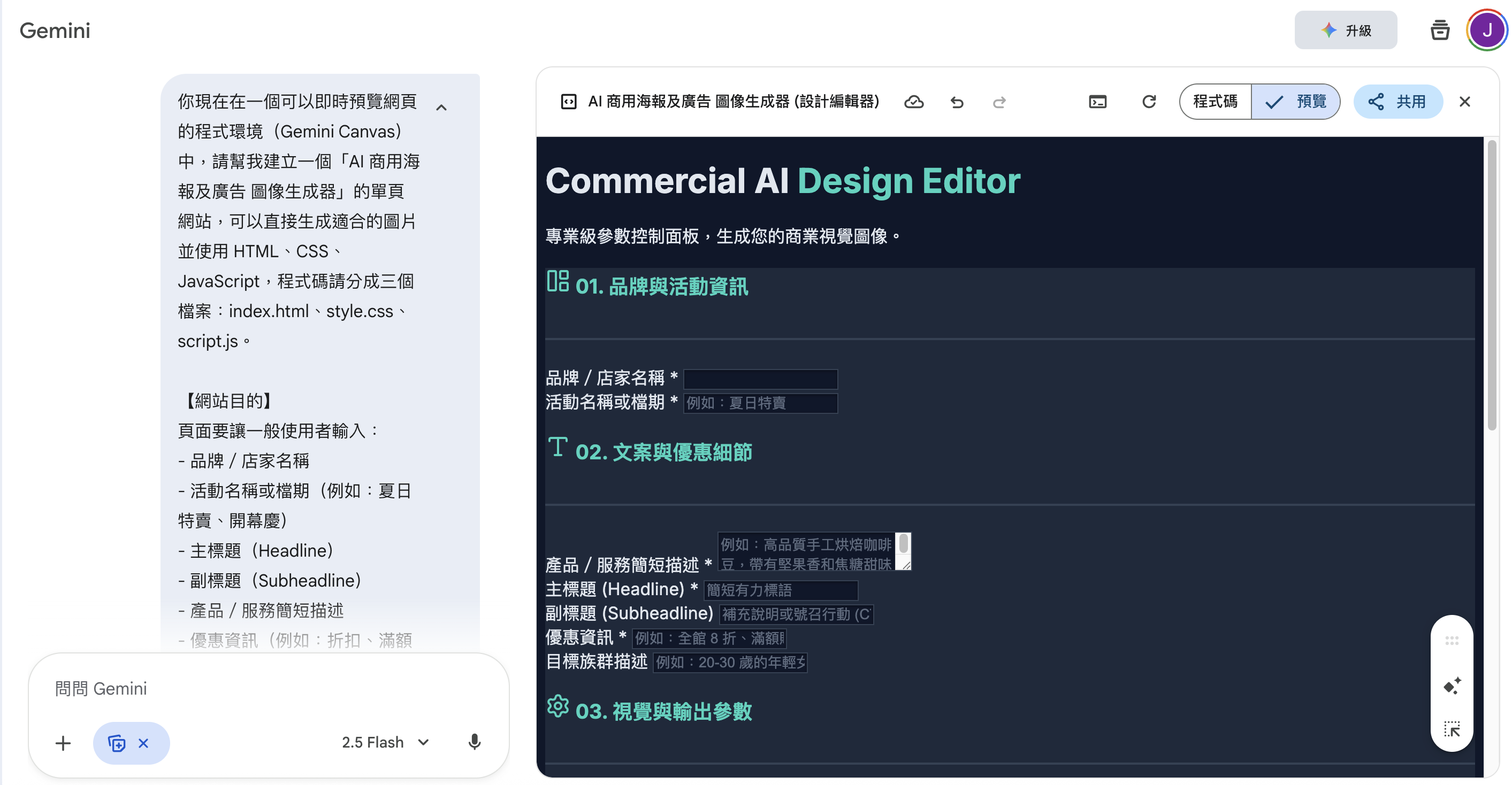This screenshot has height=785, width=1512.
Task: Open the console terminal icon
Action: (x=1097, y=102)
